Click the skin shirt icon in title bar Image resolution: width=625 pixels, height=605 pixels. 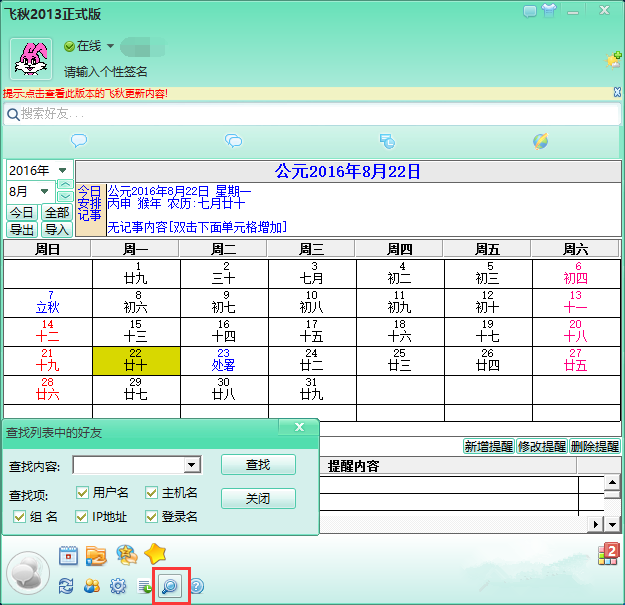pyautogui.click(x=547, y=9)
